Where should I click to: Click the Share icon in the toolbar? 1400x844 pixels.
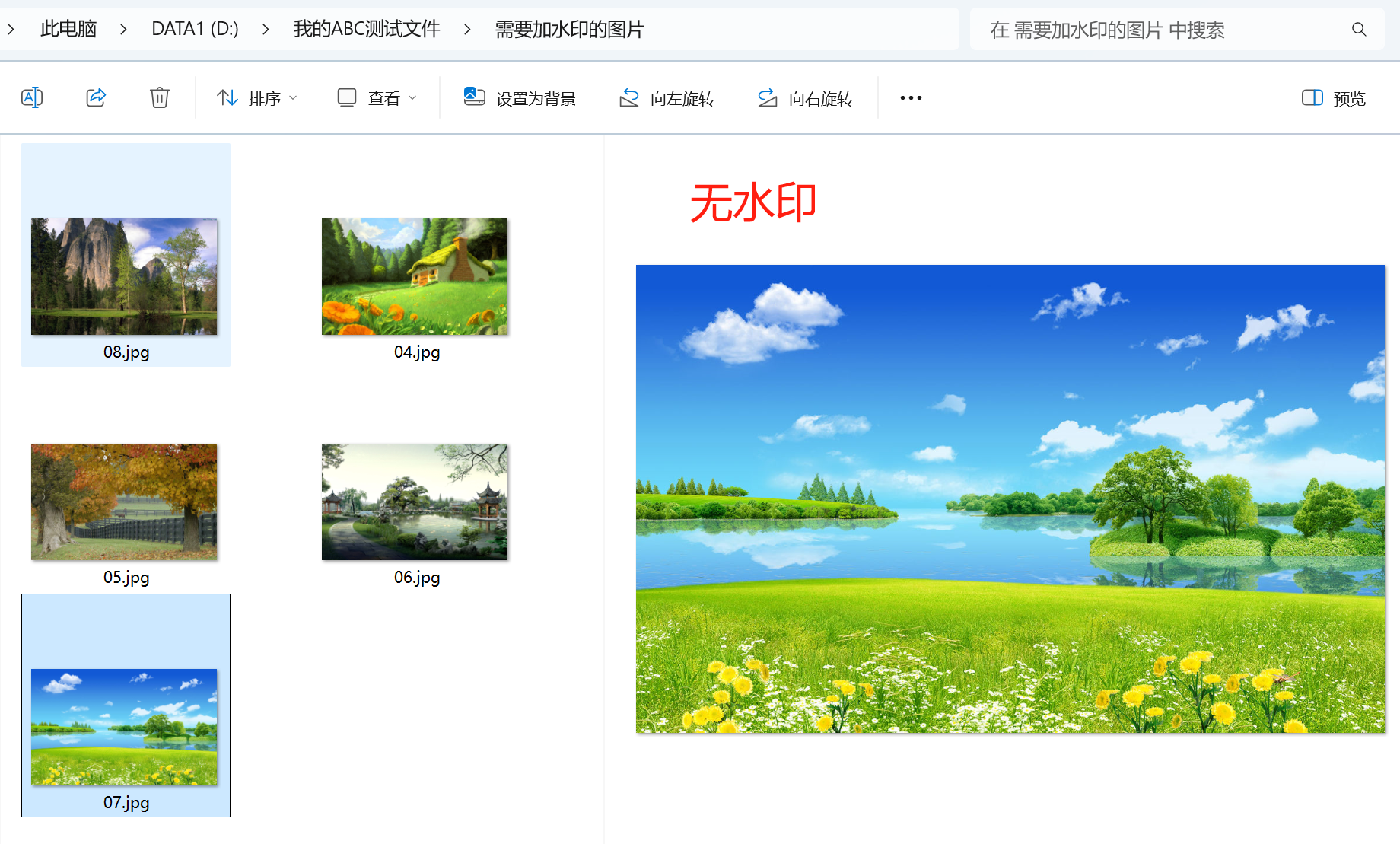pos(96,97)
